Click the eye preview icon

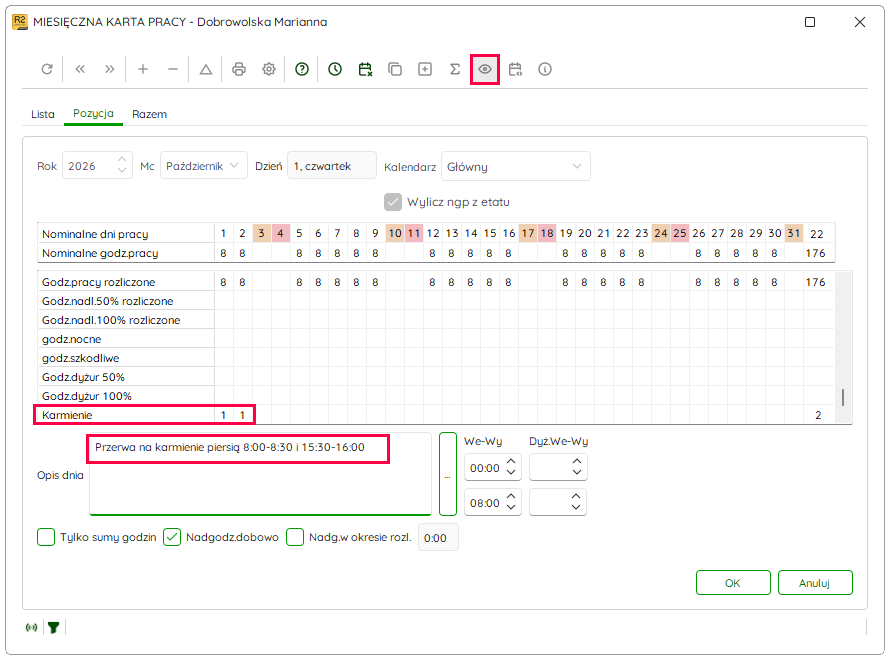coord(485,69)
